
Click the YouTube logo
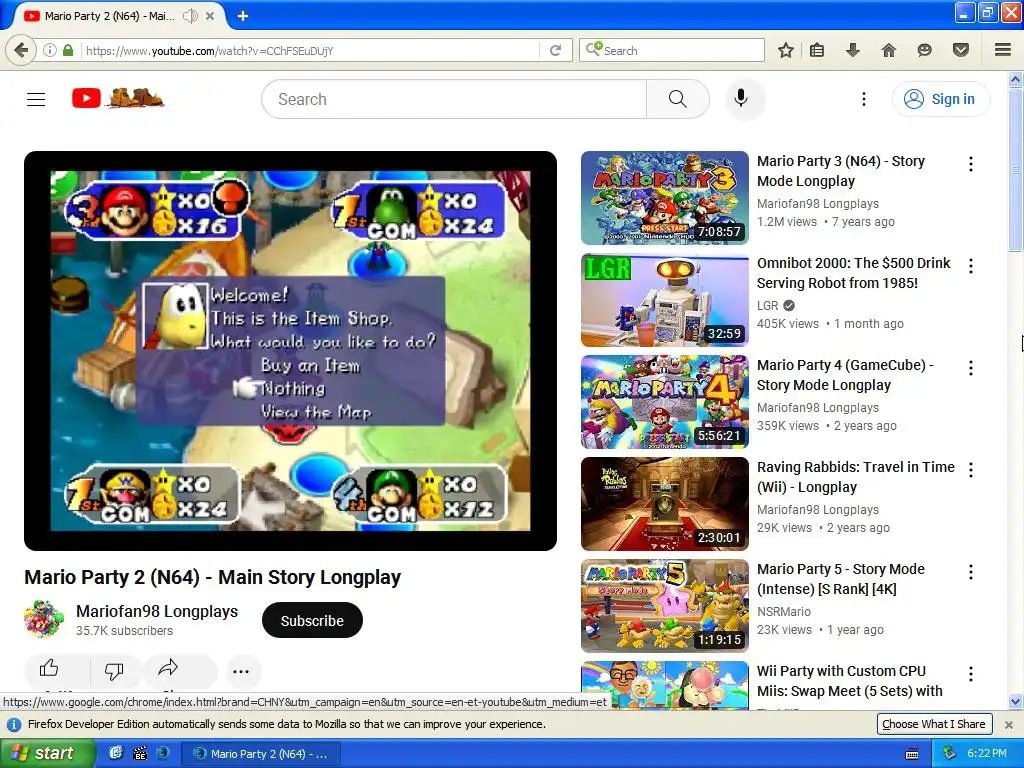(x=118, y=99)
